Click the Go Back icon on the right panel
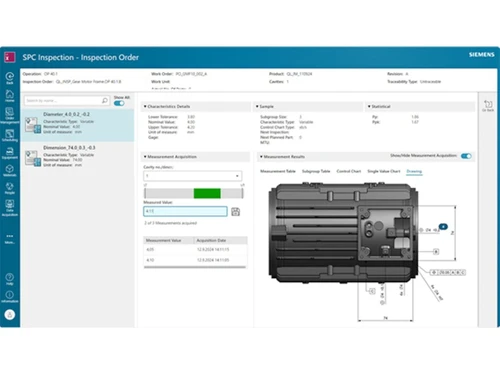This screenshot has width=500, height=375. click(x=488, y=105)
